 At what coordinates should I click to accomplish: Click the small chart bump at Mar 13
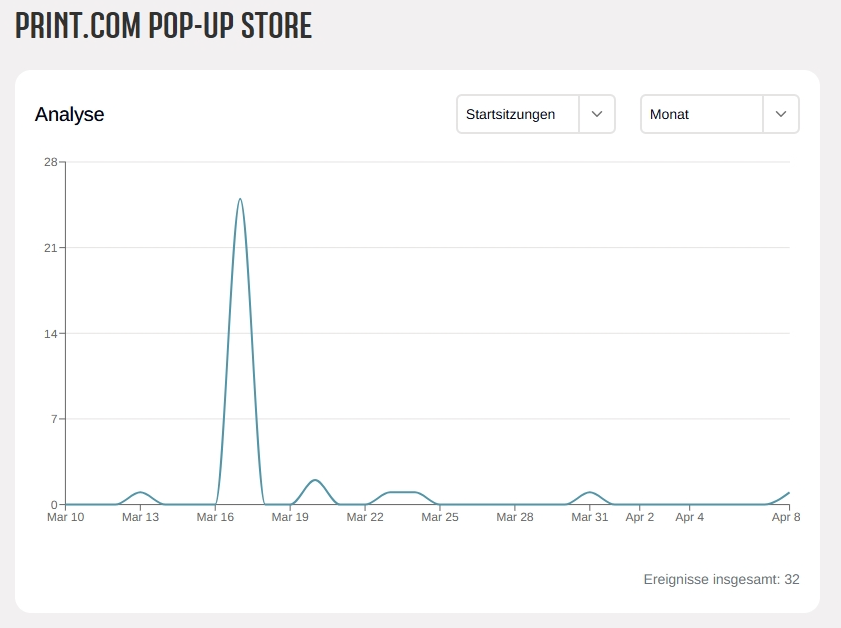(141, 492)
